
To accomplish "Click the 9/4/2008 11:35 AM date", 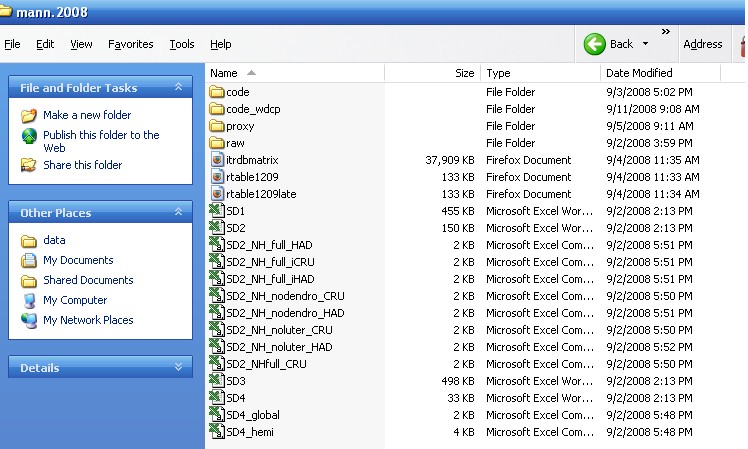I will click(653, 160).
